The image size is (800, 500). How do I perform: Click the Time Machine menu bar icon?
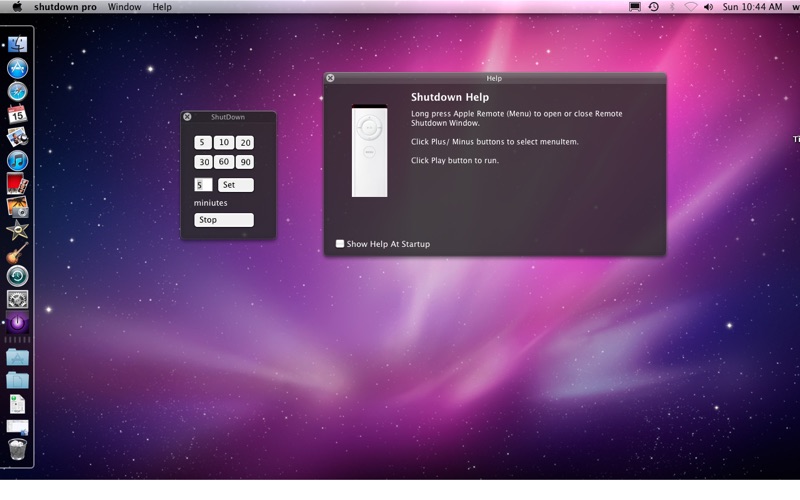pos(653,7)
